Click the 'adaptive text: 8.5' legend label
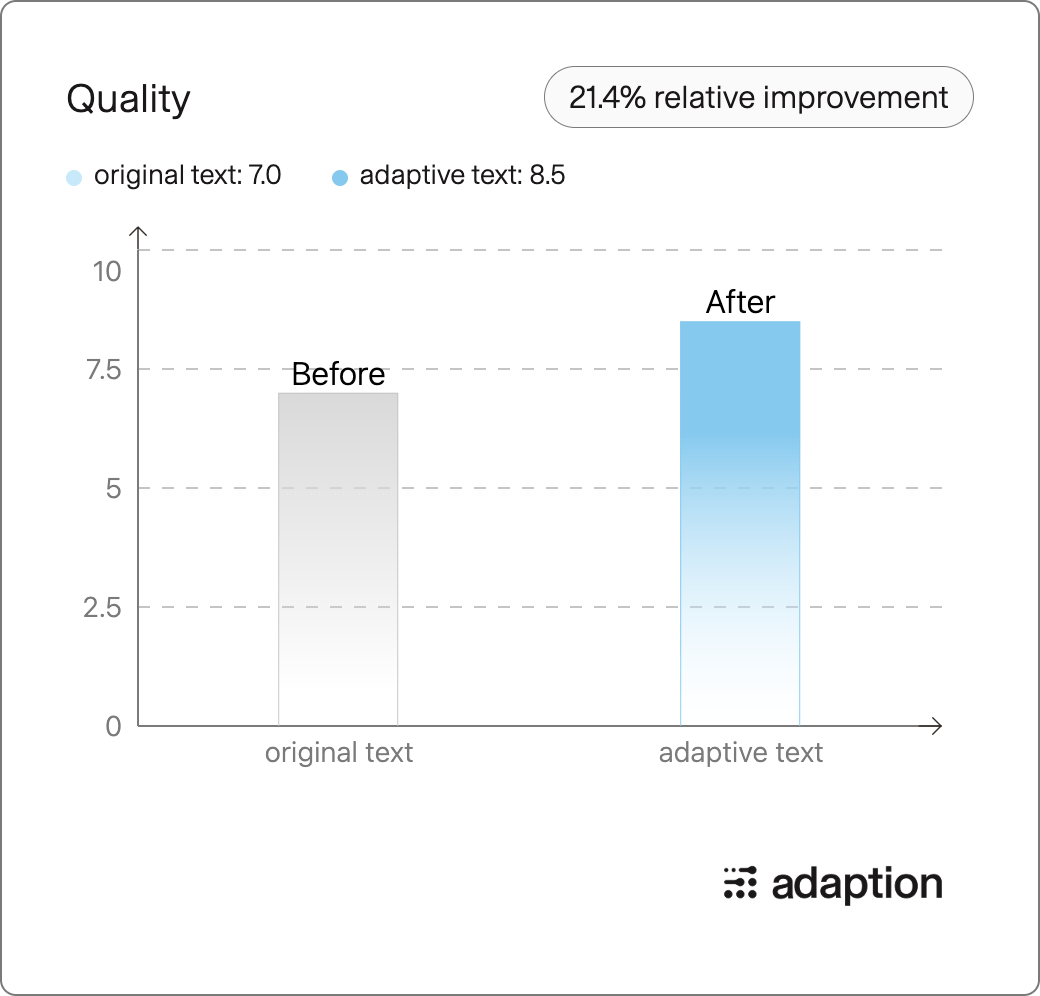 (x=462, y=176)
